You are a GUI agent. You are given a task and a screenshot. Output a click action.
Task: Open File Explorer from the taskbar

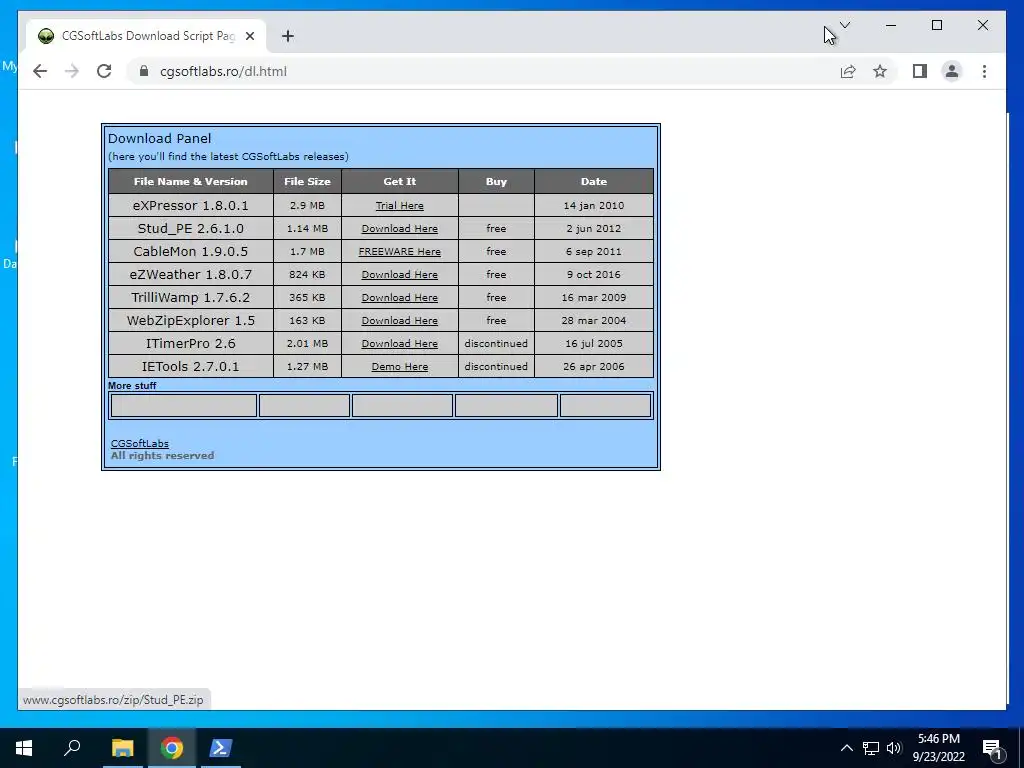pyautogui.click(x=122, y=748)
